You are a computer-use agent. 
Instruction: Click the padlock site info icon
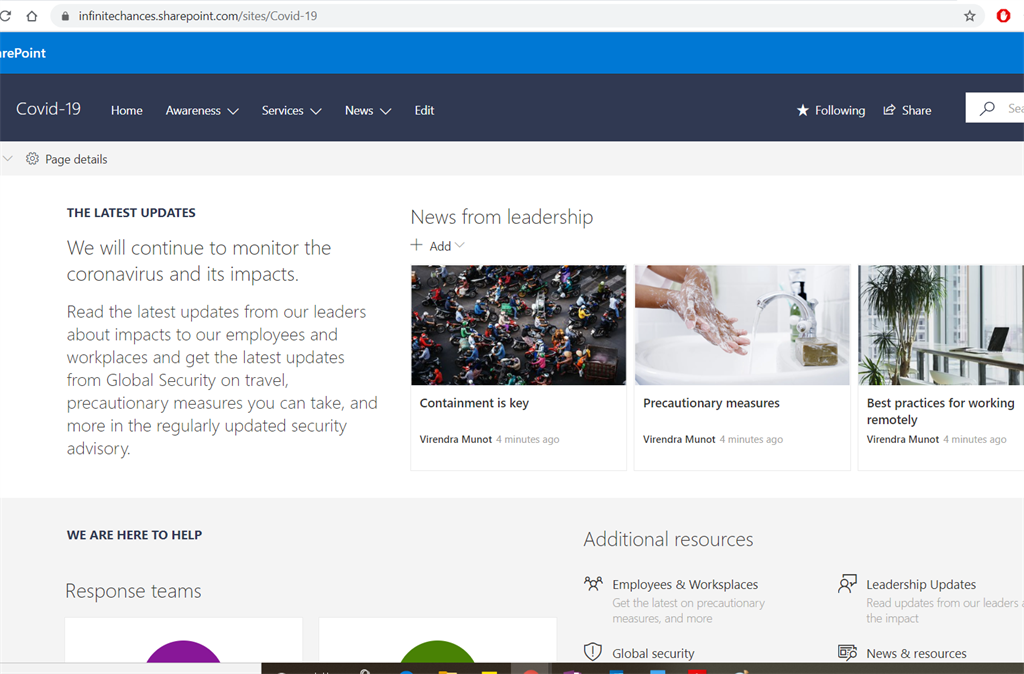coord(65,16)
